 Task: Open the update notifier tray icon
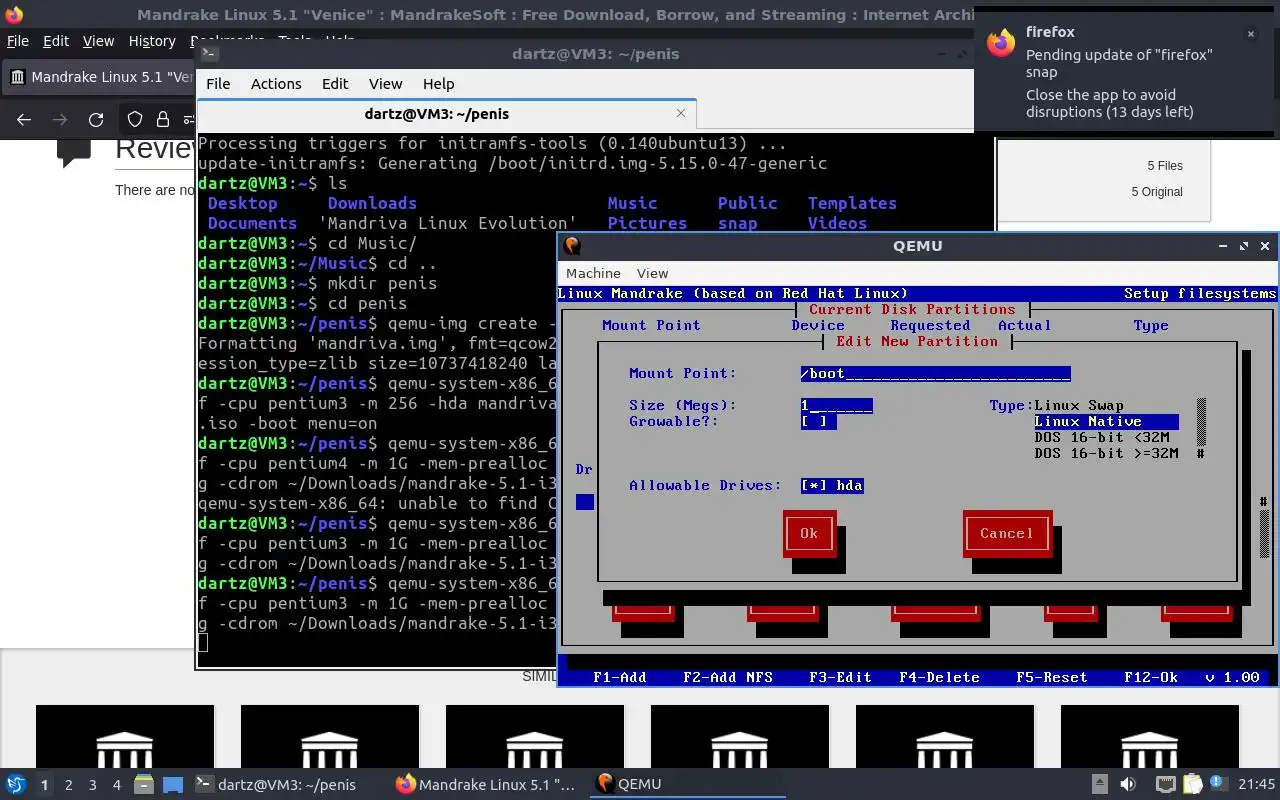[1218, 784]
